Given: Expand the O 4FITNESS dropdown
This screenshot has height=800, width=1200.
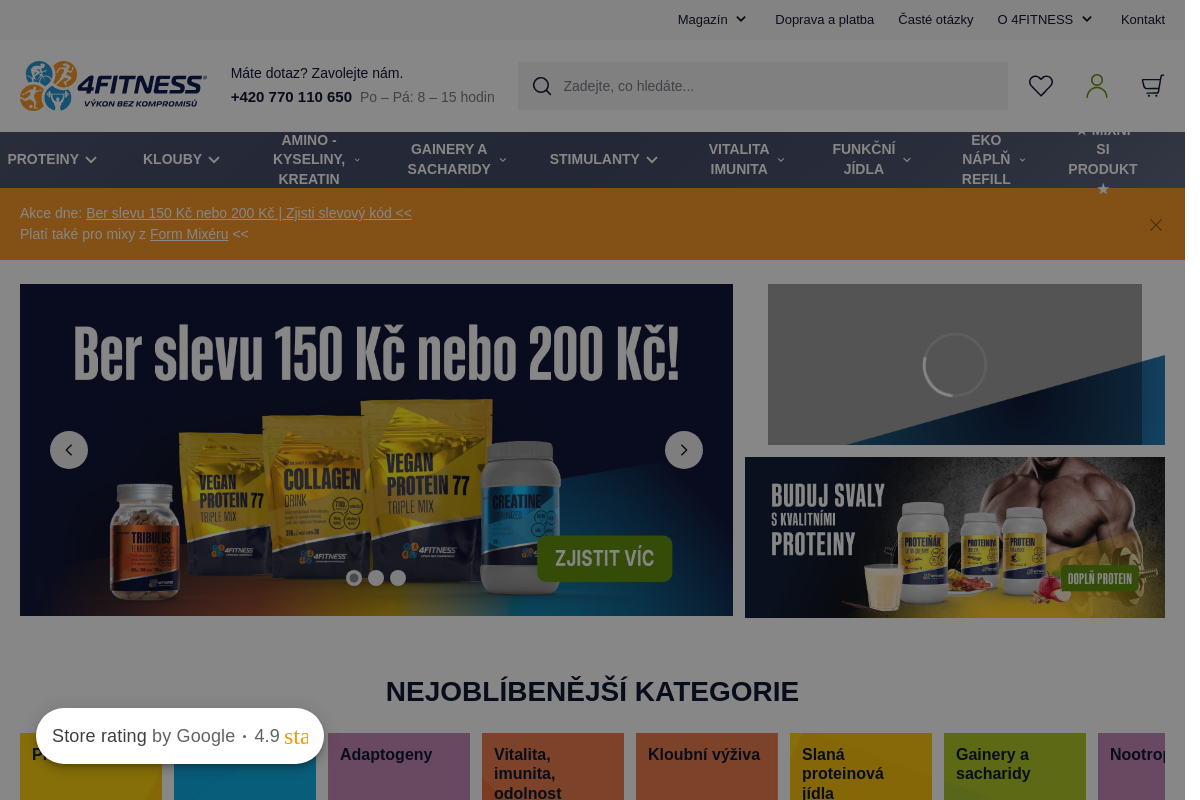Looking at the screenshot, I should 1045,19.
